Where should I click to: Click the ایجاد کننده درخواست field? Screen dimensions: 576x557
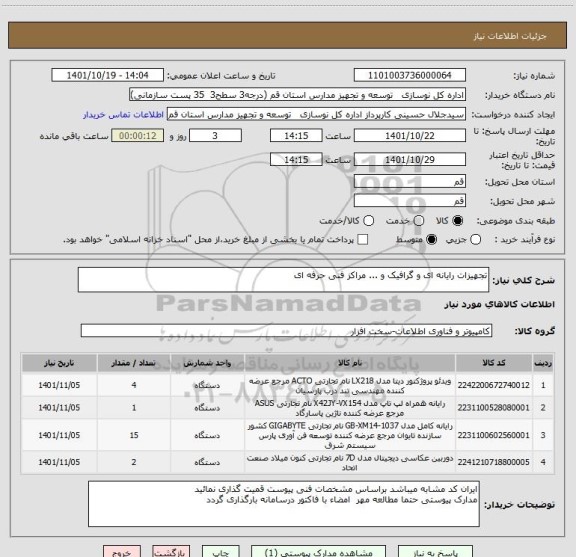tap(316, 114)
